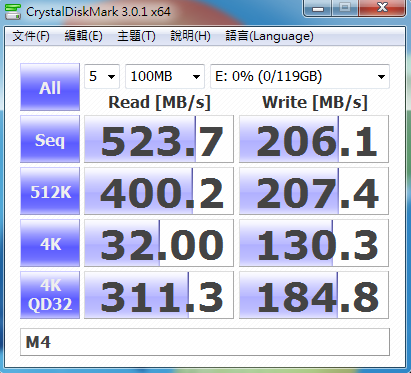
Task: Minimize the CrystalDiskMark window
Action: (x=318, y=8)
